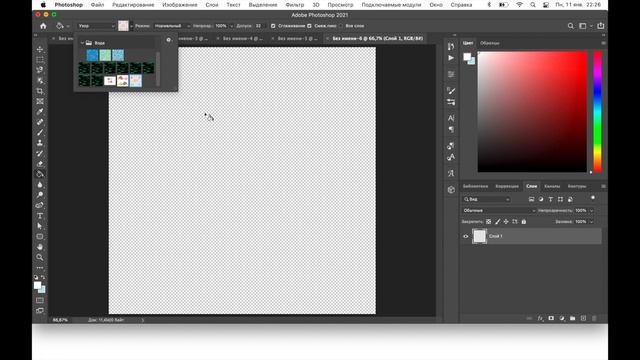
Task: Select the Pen tool
Action: point(40,205)
